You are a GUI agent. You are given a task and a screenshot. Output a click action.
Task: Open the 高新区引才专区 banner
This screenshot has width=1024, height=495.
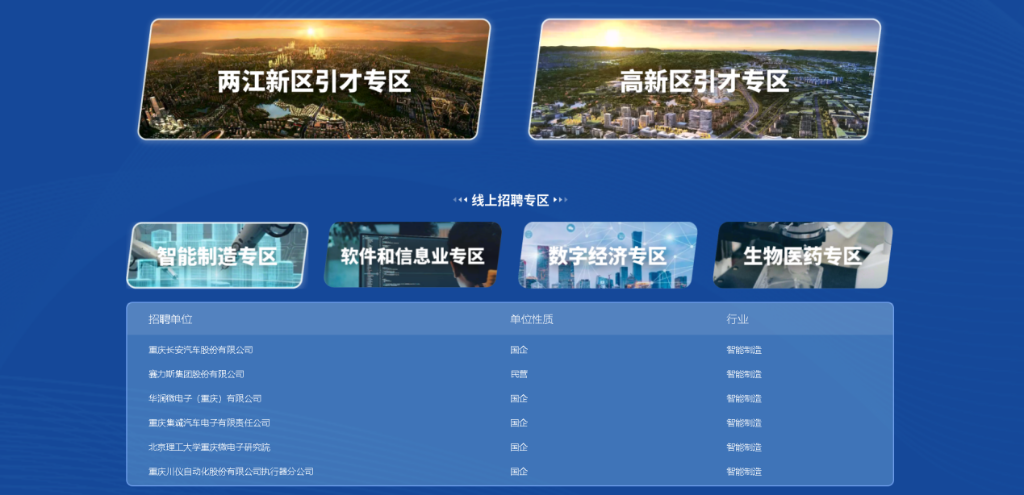pyautogui.click(x=704, y=80)
